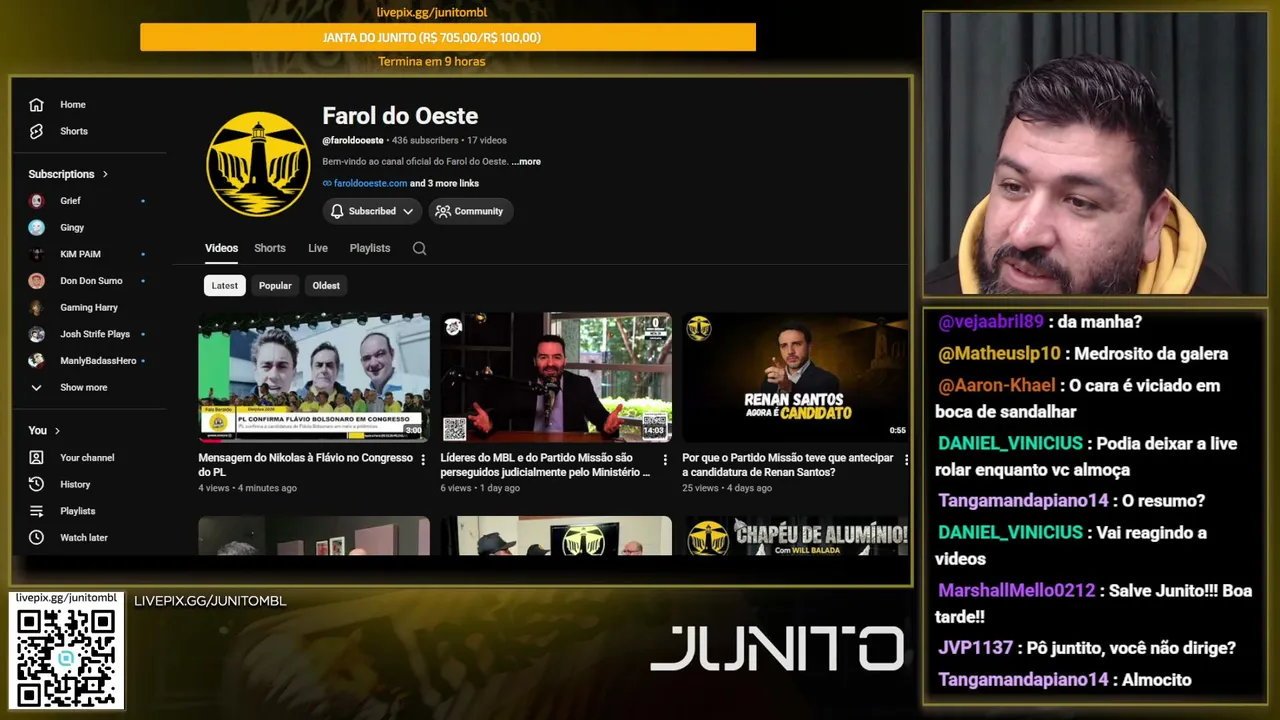Select the Oldest filter chip
Image resolution: width=1280 pixels, height=720 pixels.
326,286
